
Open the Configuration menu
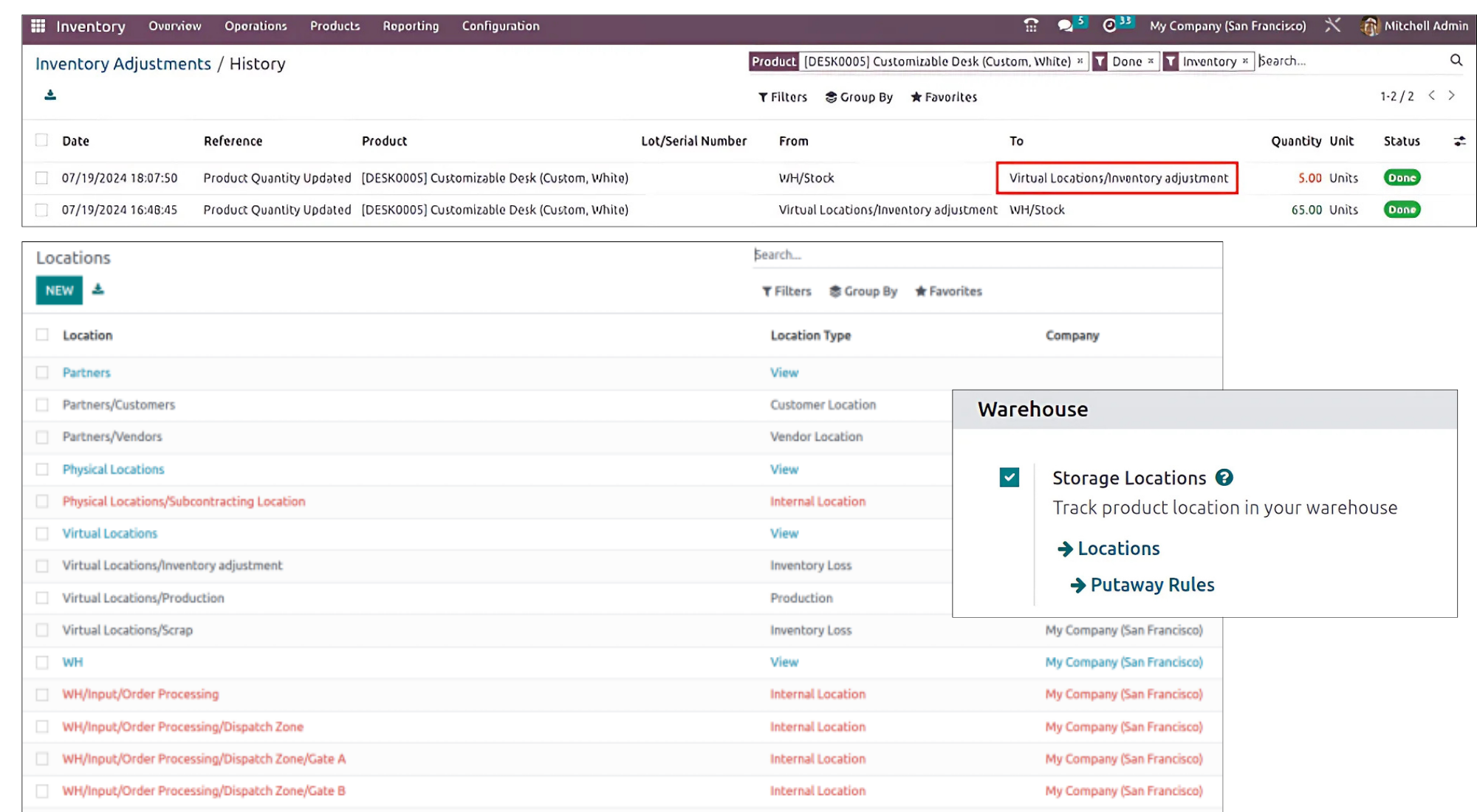[500, 26]
